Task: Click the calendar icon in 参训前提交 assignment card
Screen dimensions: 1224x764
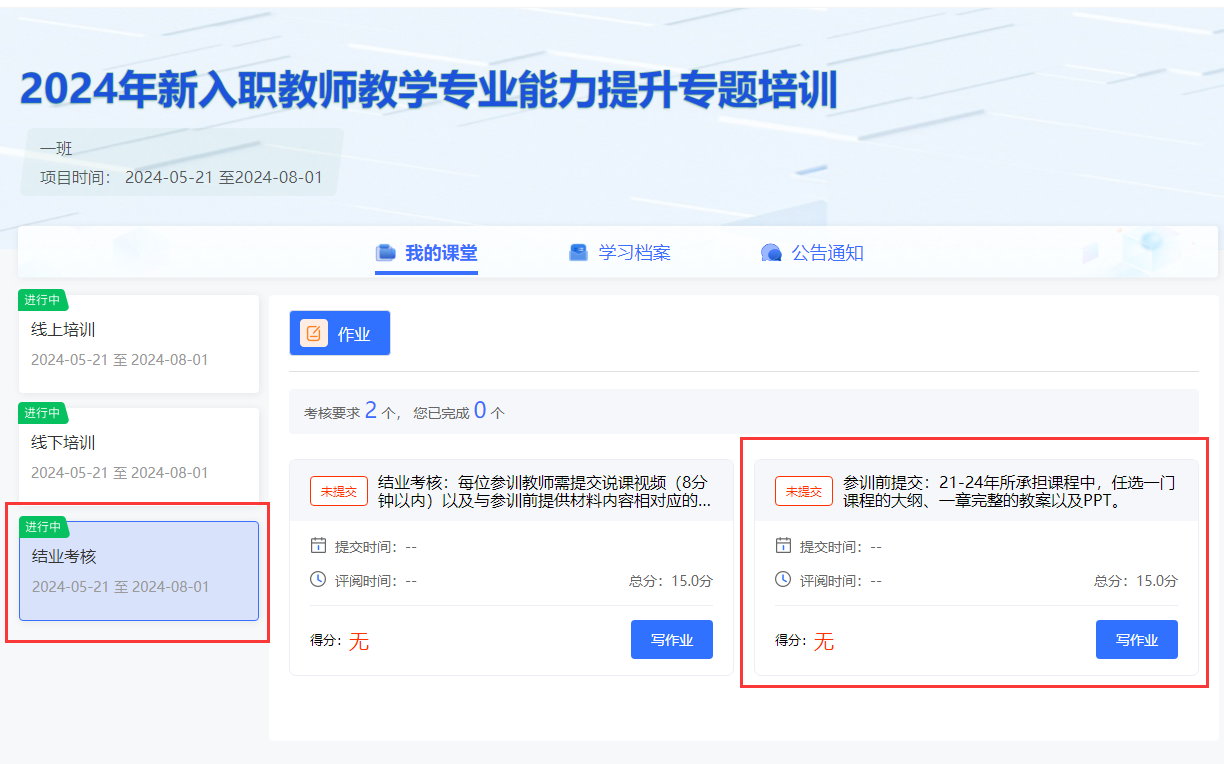Action: click(x=783, y=546)
